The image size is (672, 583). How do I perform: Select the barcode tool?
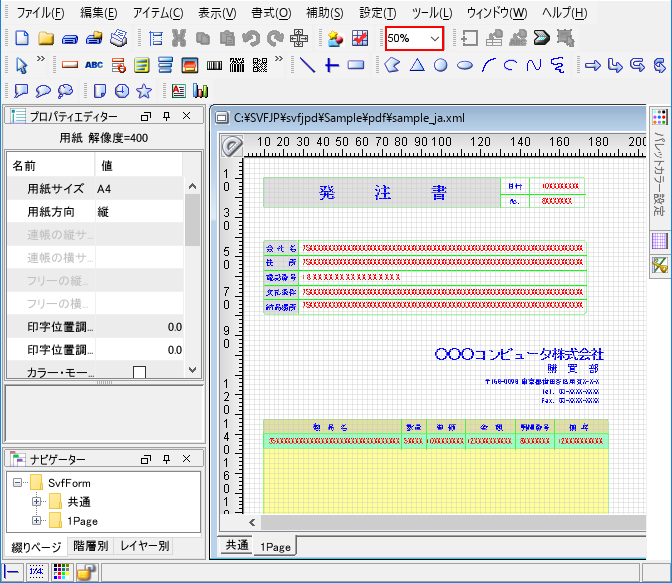214,65
